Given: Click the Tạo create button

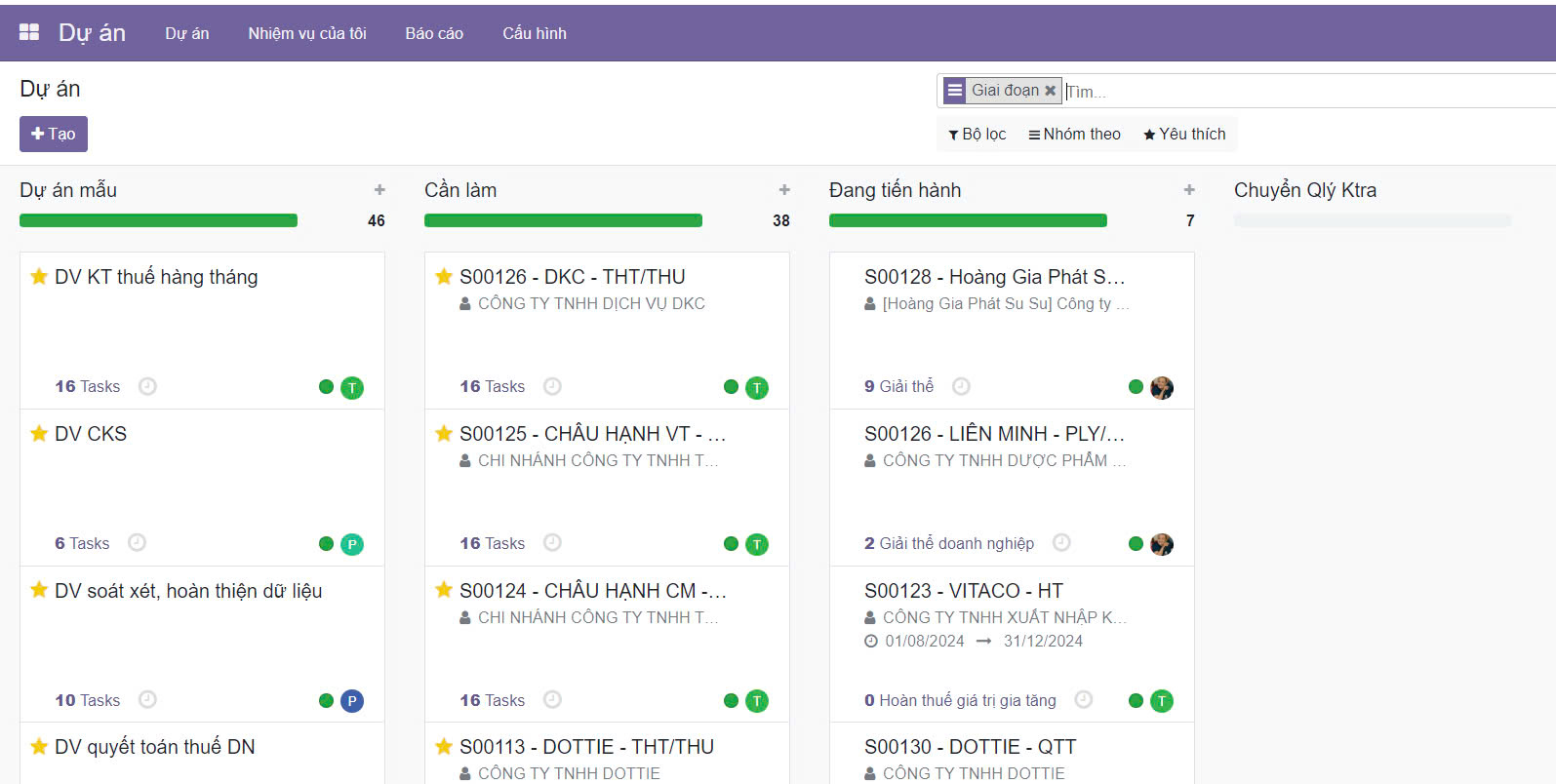Looking at the screenshot, I should click(54, 135).
